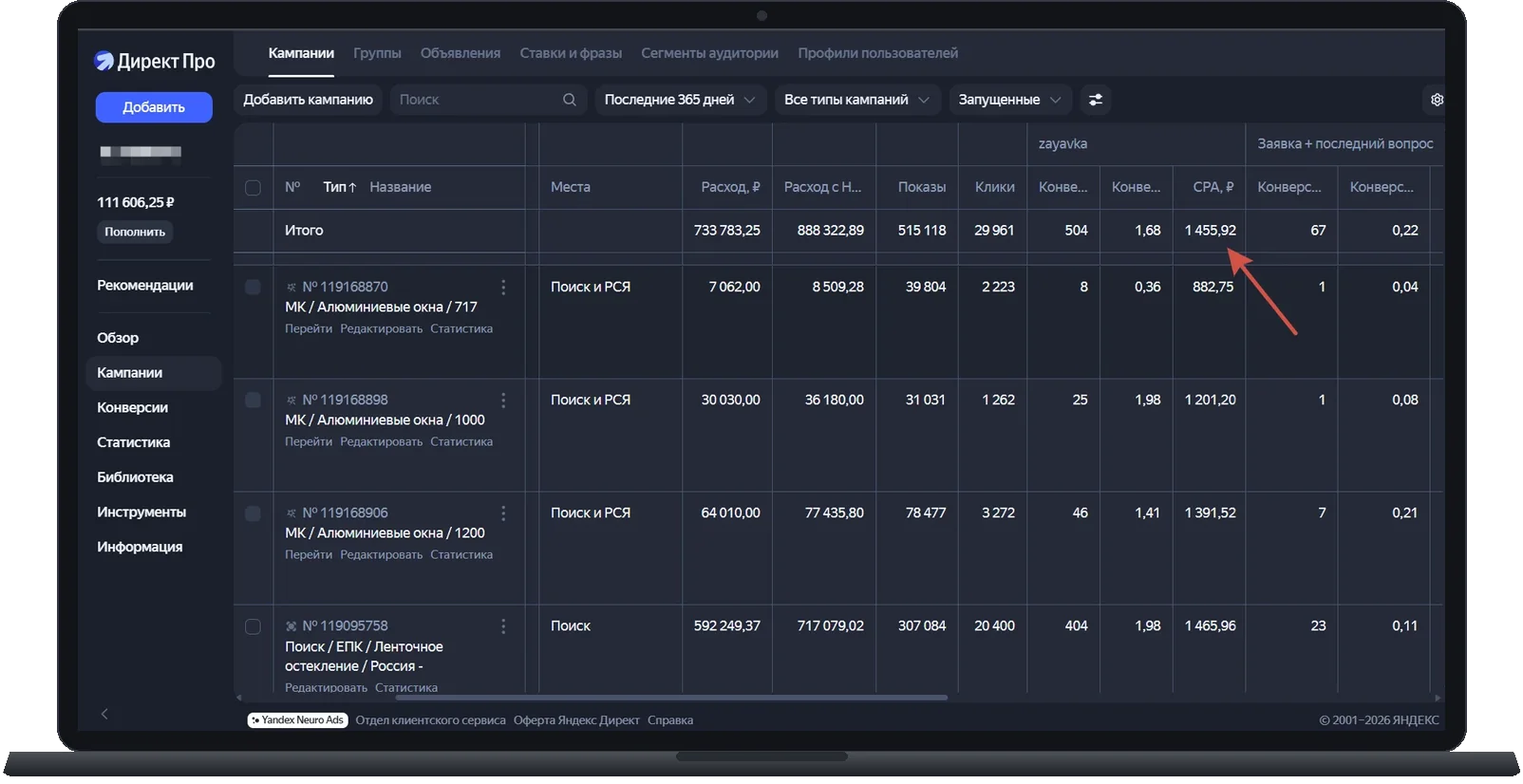Sort by the CPA, ₽ column header
This screenshot has width=1523, height=784.
coord(1213,187)
